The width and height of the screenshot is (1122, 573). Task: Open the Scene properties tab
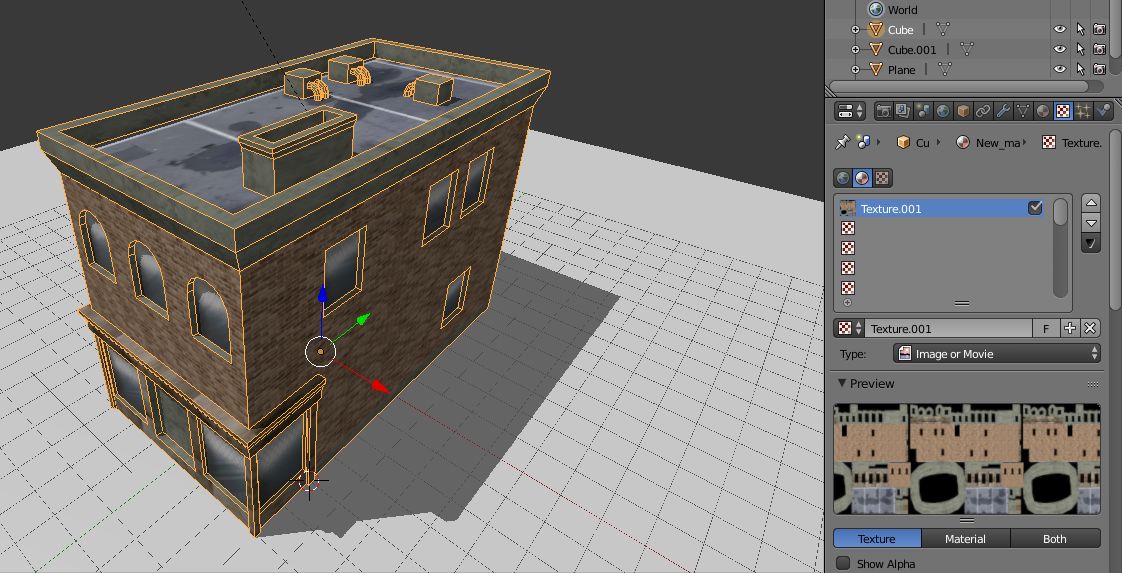[x=923, y=111]
